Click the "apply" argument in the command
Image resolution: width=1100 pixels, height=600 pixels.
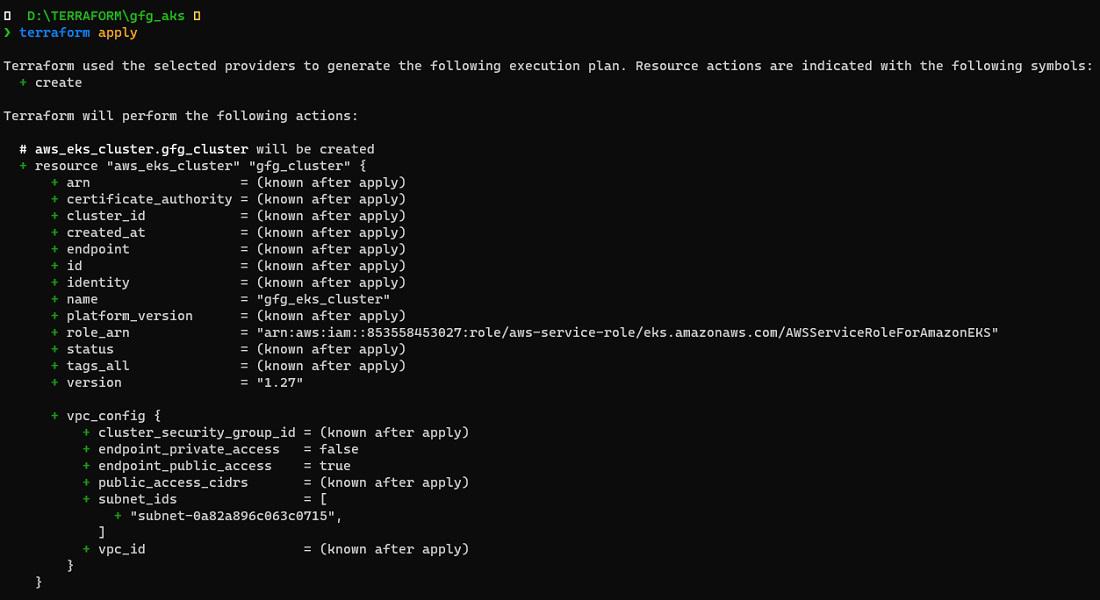click(x=118, y=33)
